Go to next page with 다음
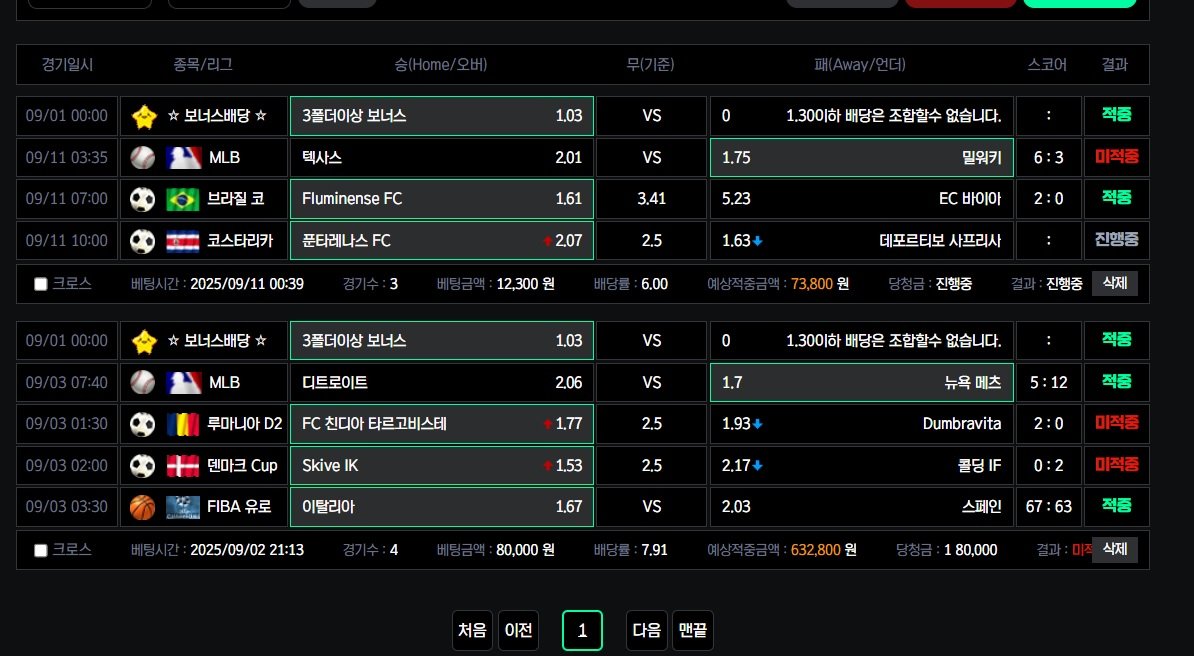 pyautogui.click(x=646, y=631)
